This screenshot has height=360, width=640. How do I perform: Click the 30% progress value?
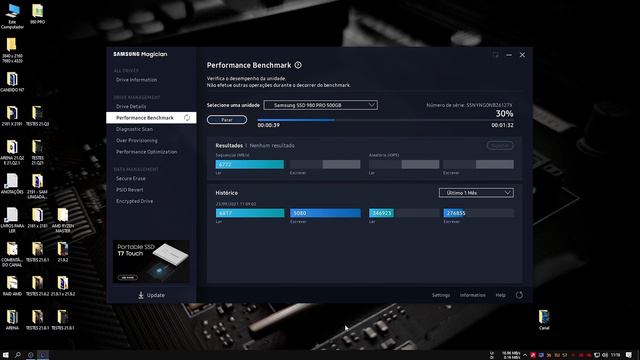[504, 113]
